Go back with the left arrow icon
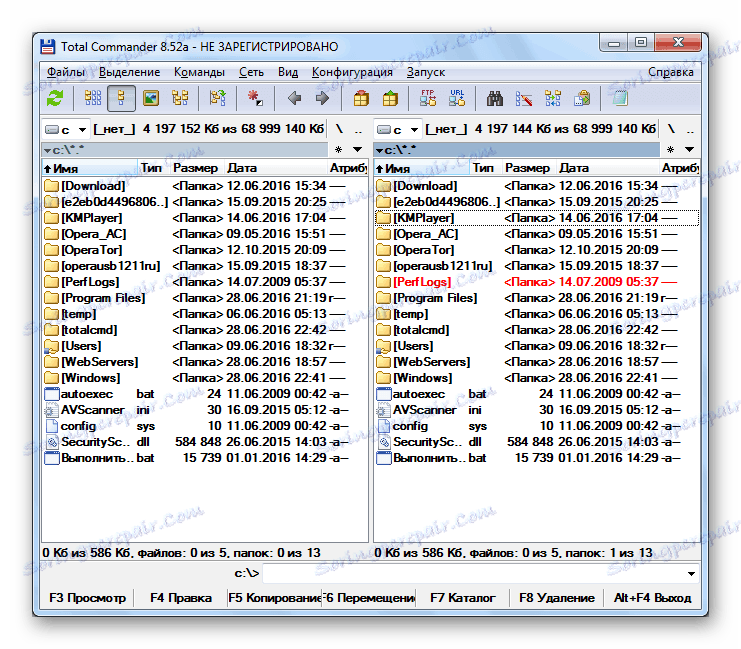Image resolution: width=741 pixels, height=649 pixels. tap(294, 98)
